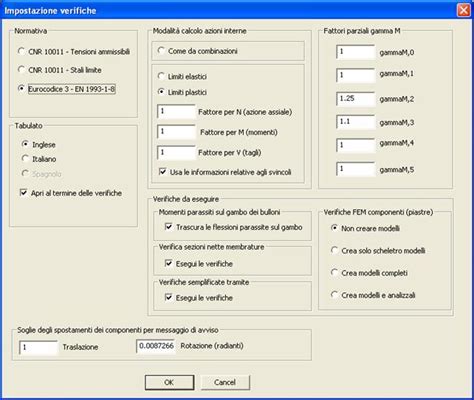Close the Impostazione verifiche dialog
The width and height of the screenshot is (474, 400).
(x=464, y=10)
